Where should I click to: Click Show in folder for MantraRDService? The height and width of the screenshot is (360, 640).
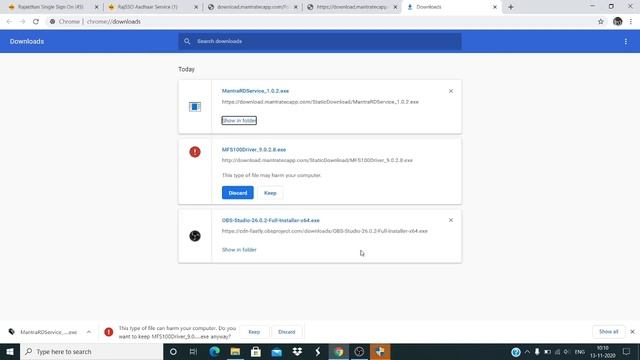tap(239, 120)
